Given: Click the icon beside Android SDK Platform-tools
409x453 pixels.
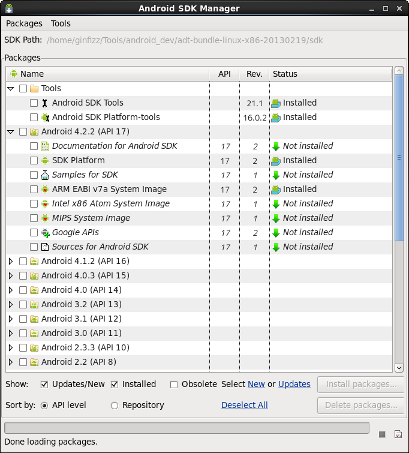Looking at the screenshot, I should (45, 117).
